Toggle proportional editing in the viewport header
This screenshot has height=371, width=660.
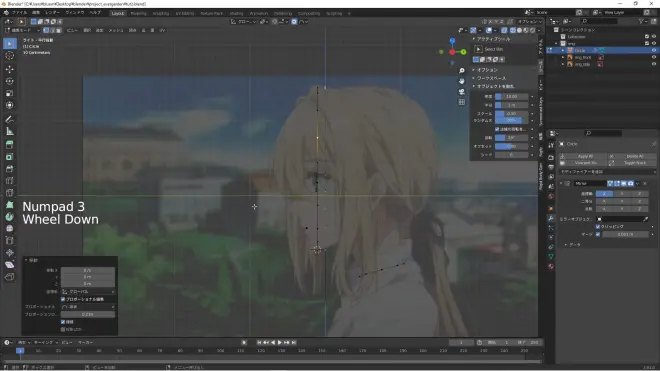coord(294,21)
